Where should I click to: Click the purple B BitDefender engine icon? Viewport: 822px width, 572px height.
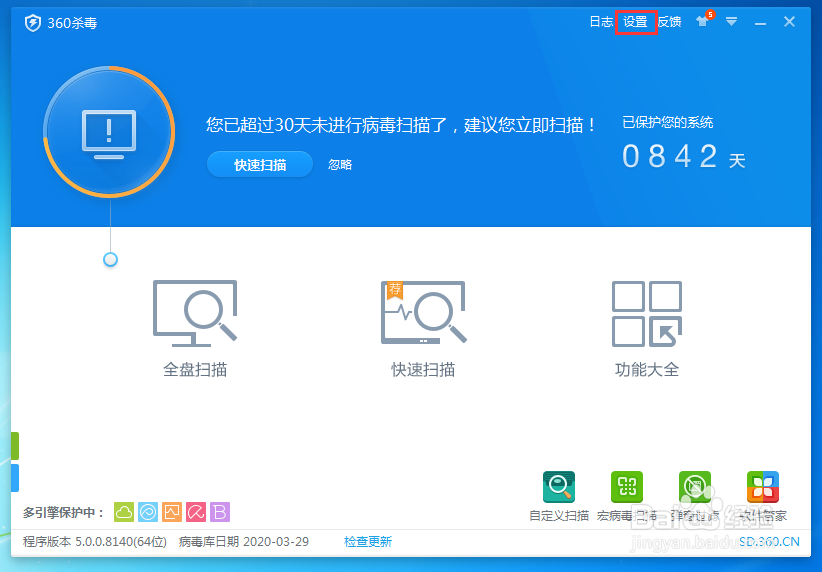[x=220, y=512]
